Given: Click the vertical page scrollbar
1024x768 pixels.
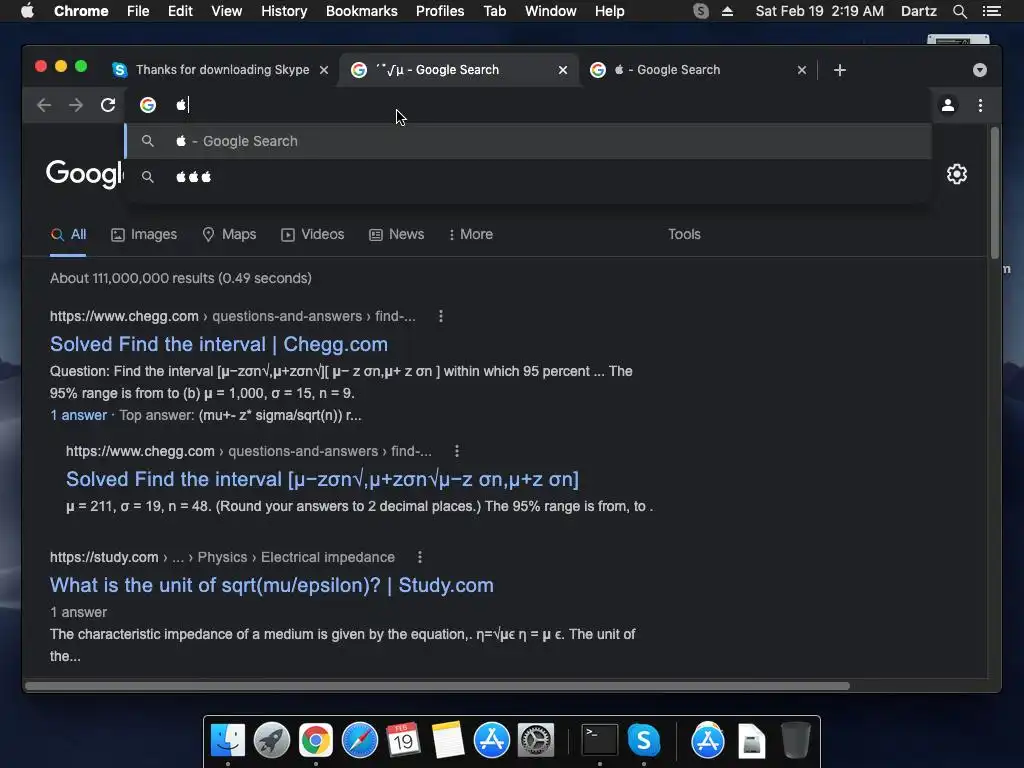Looking at the screenshot, I should (x=995, y=193).
